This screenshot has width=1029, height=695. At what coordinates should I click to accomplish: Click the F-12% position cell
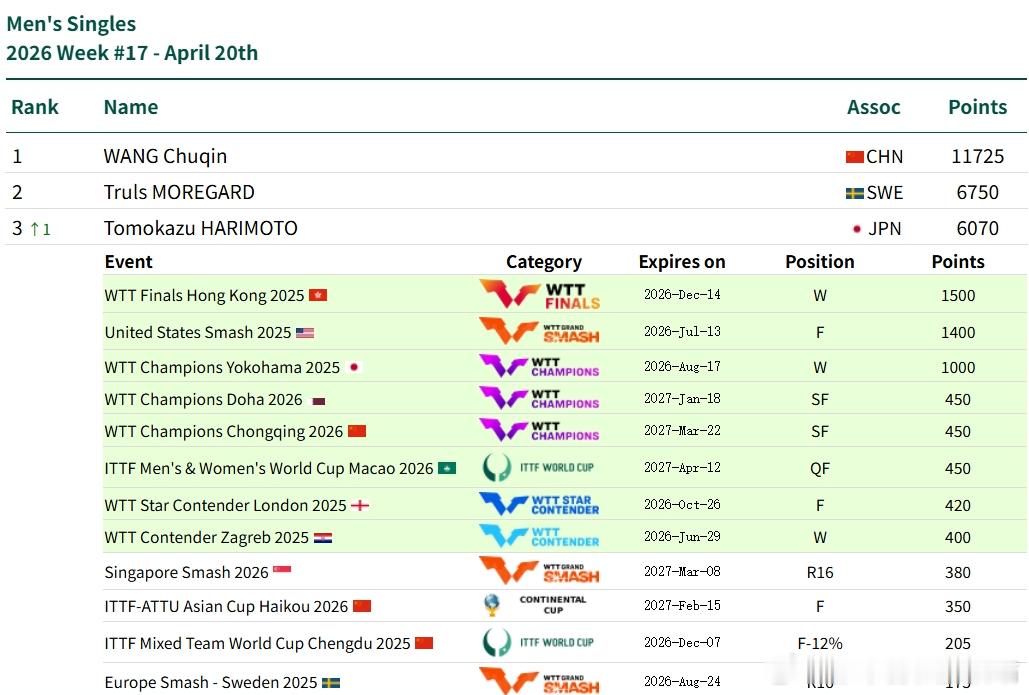pos(820,643)
